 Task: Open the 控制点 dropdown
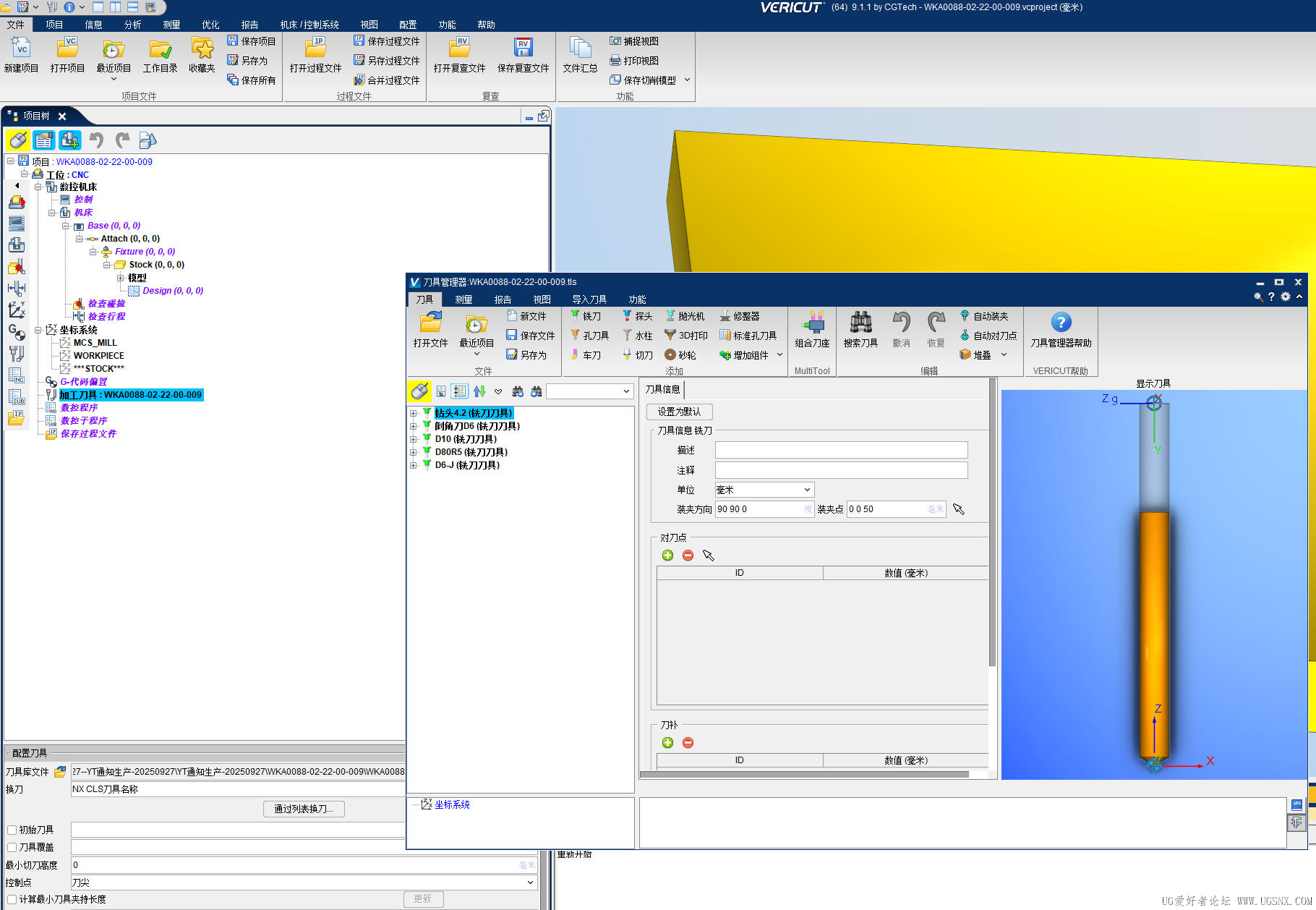click(x=304, y=883)
